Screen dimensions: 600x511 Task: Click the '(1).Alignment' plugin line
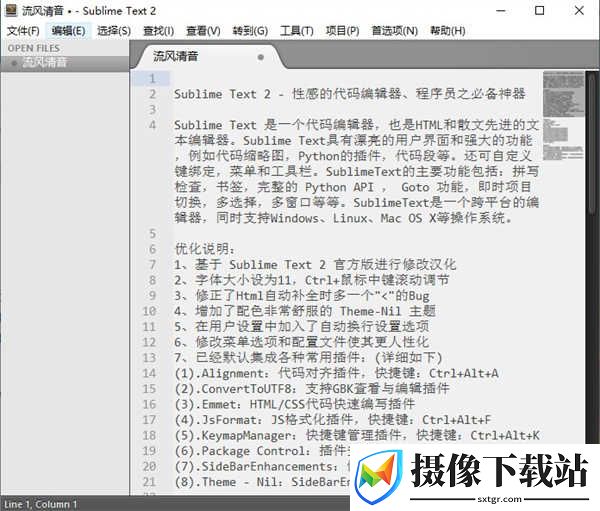click(336, 373)
